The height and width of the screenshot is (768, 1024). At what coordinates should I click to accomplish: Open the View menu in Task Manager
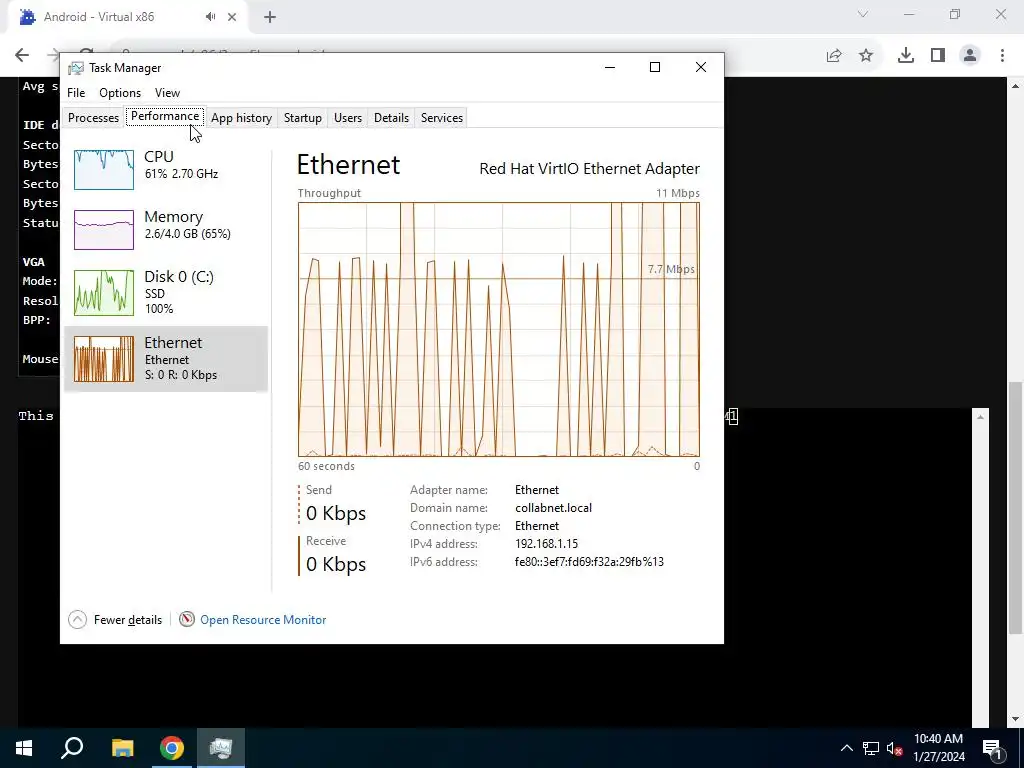pos(167,93)
